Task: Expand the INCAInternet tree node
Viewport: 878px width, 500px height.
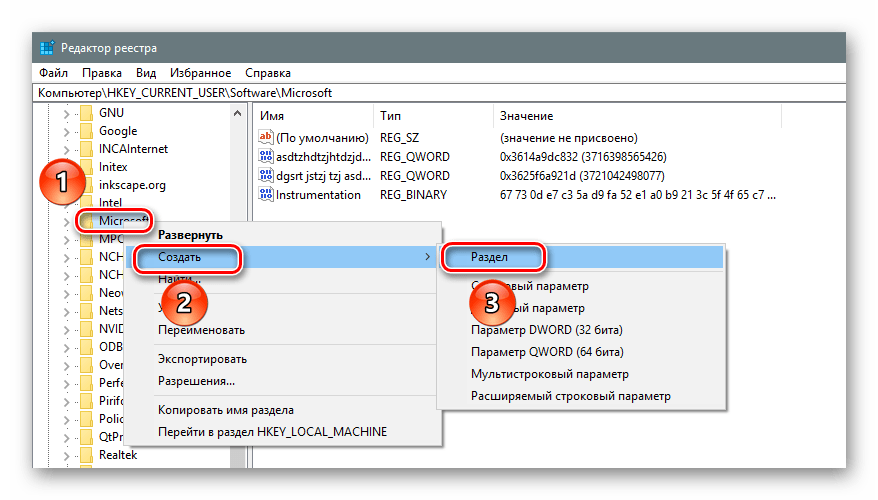Action: [x=67, y=149]
